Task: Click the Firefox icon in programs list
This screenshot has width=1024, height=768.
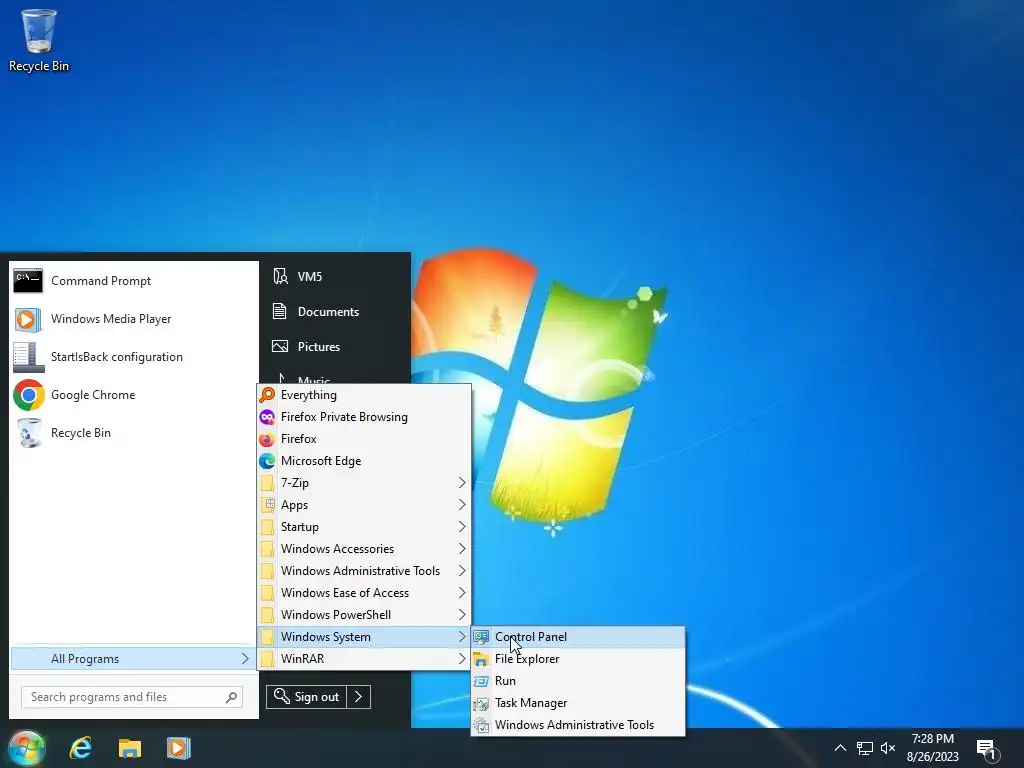Action: (267, 439)
